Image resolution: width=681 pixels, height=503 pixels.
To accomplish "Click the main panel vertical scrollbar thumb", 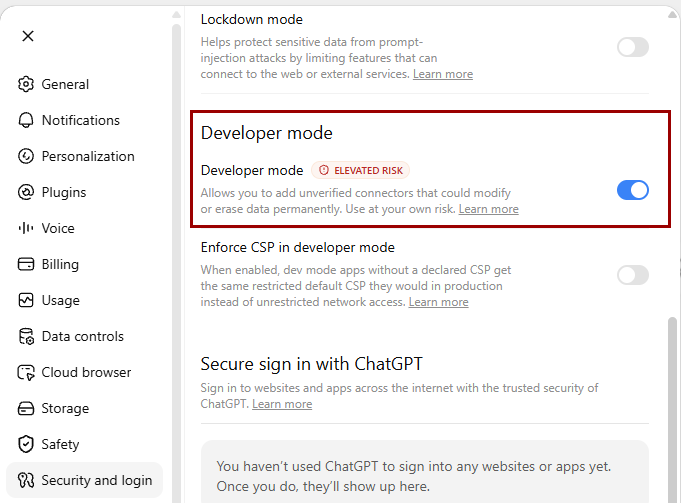I will click(x=672, y=408).
